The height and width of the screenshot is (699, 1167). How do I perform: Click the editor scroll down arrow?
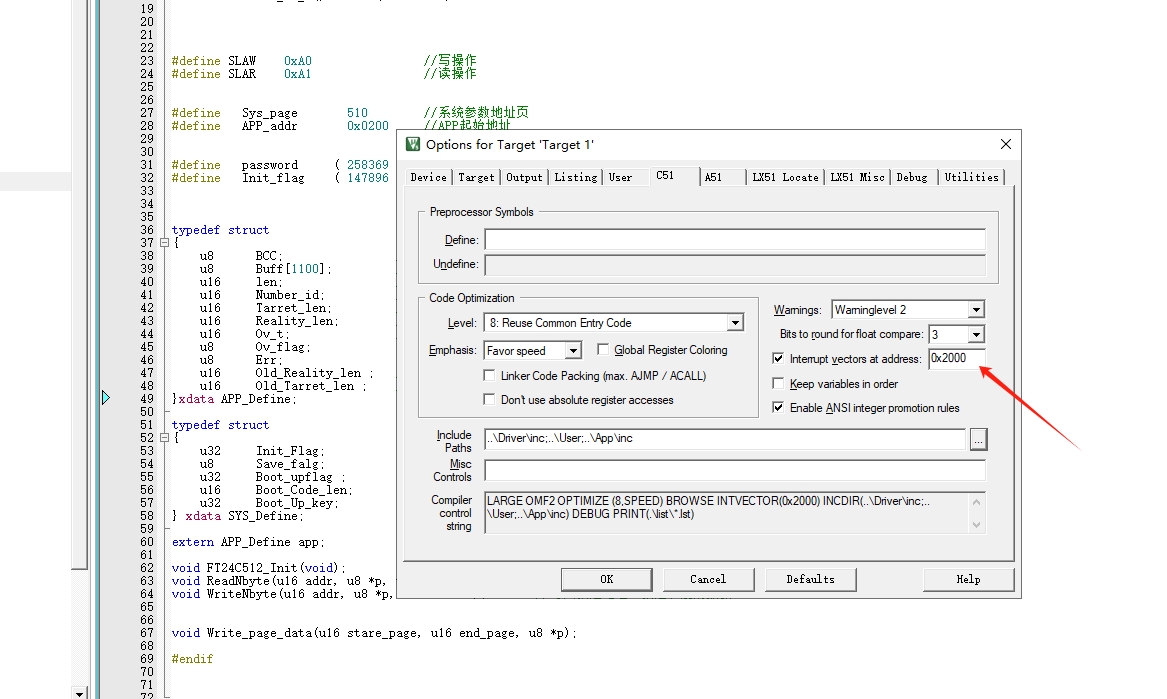[x=80, y=693]
